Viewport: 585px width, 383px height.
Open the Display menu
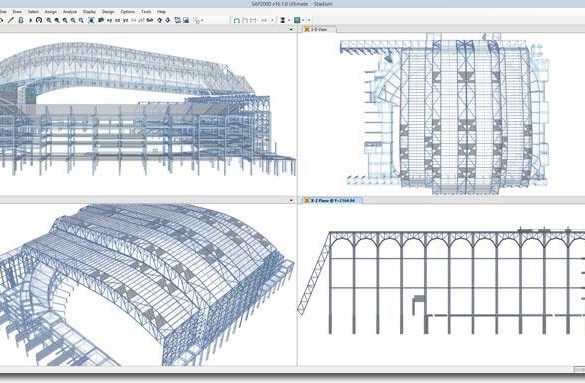coord(89,12)
